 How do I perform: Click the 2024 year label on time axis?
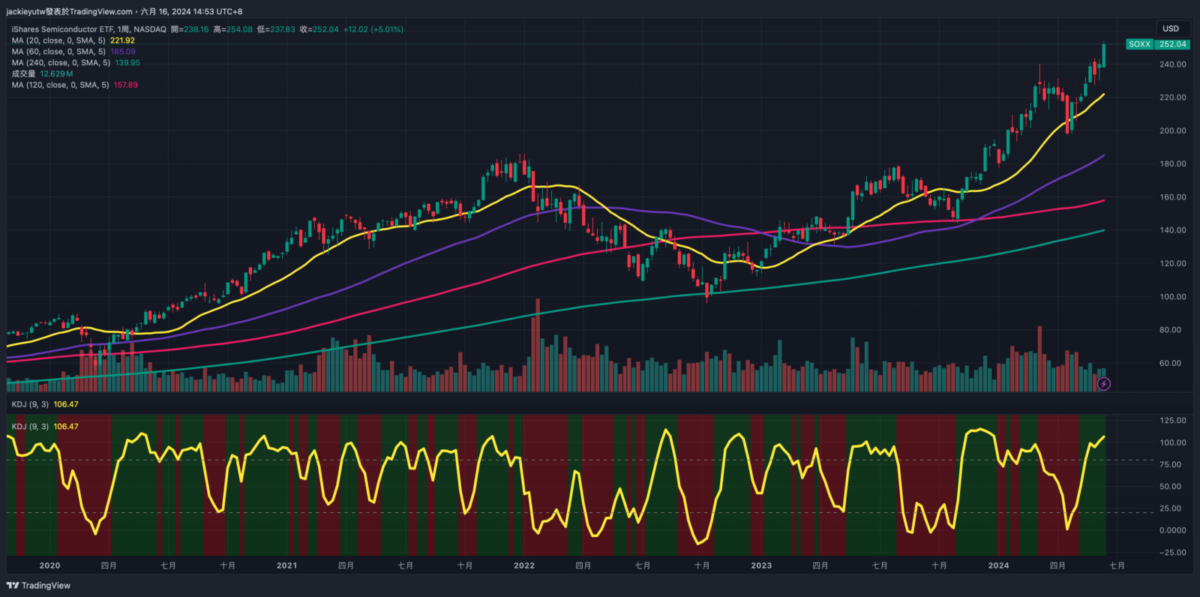click(x=997, y=565)
